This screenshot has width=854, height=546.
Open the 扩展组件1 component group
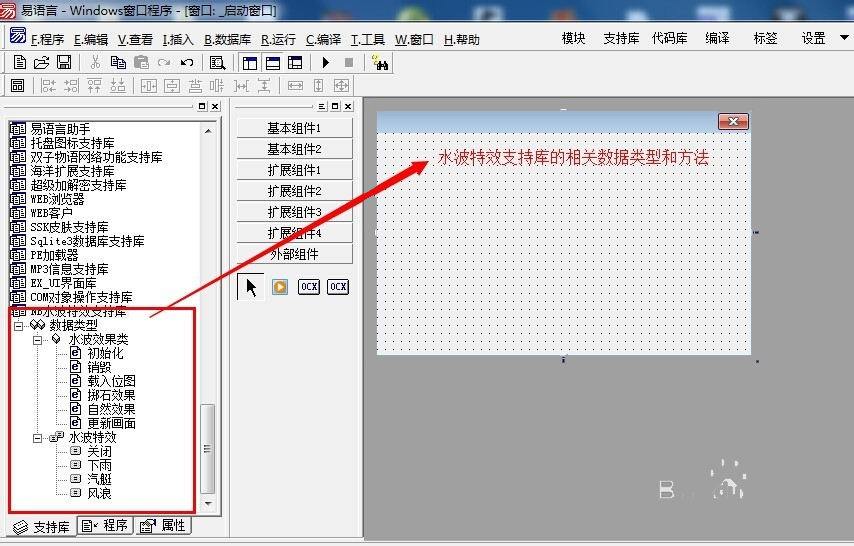294,170
